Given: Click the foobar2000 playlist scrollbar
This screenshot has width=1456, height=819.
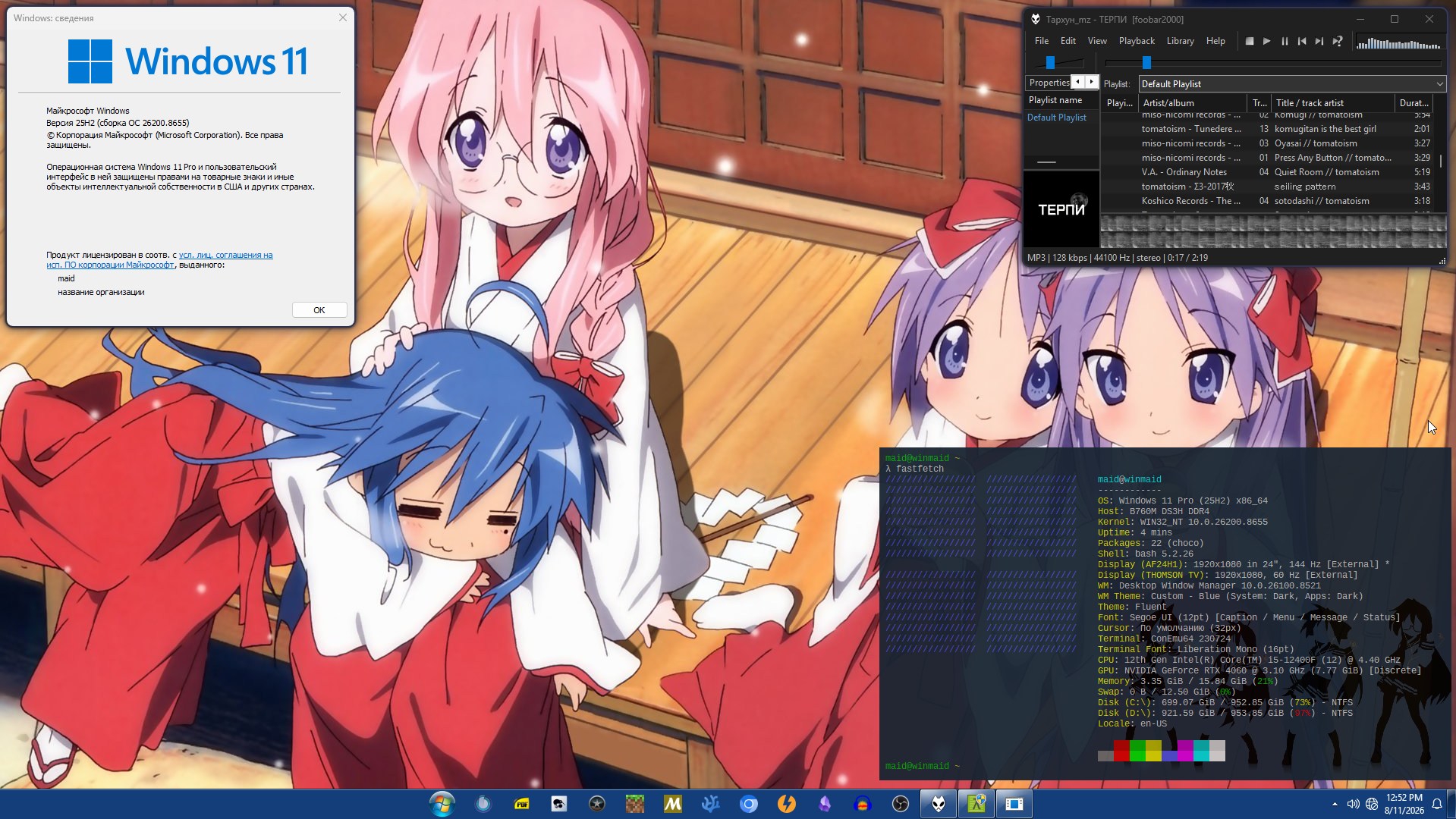Looking at the screenshot, I should (x=1440, y=162).
